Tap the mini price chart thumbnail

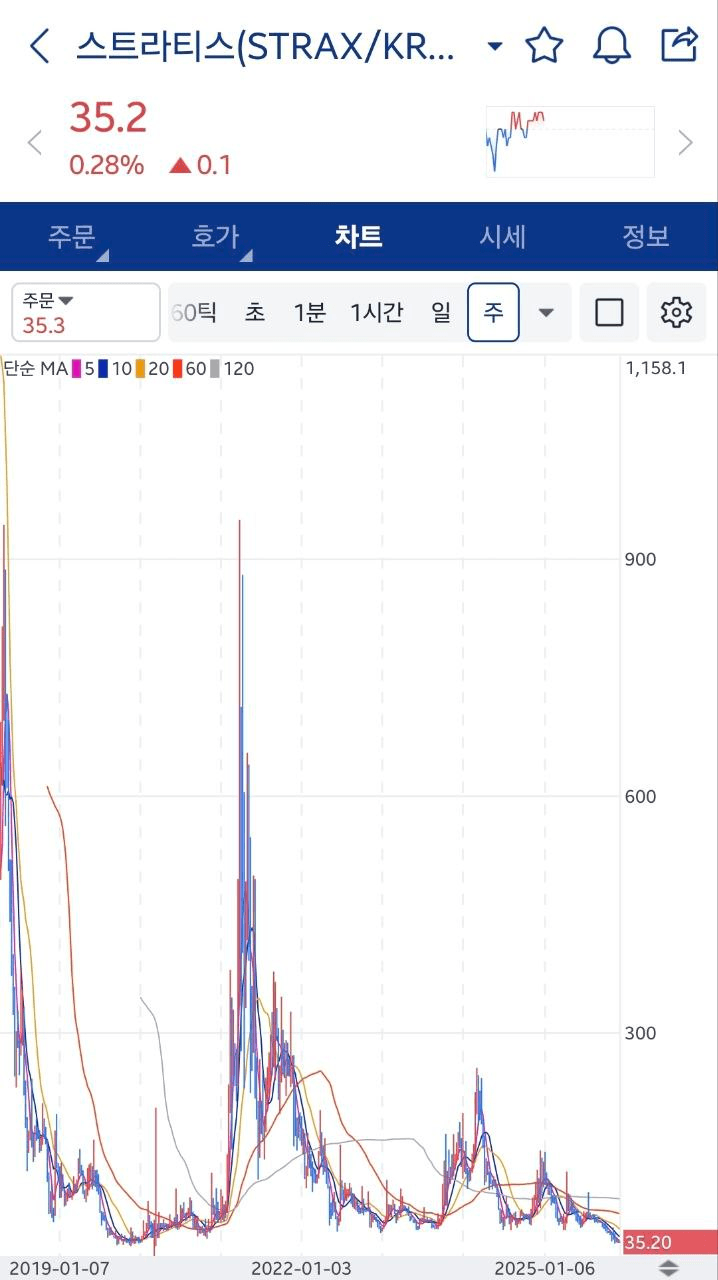(x=569, y=141)
